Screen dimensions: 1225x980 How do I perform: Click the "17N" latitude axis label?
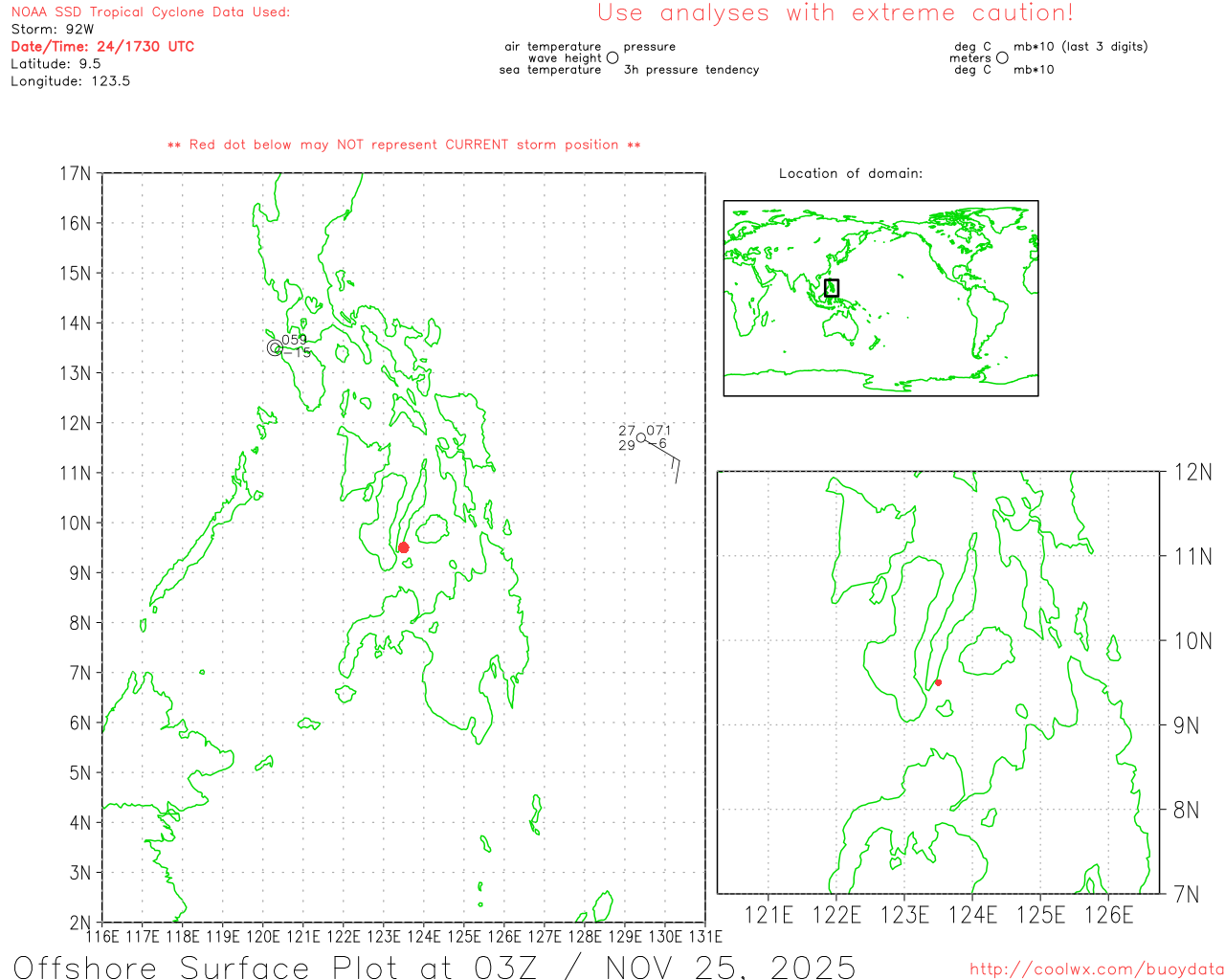tap(76, 173)
